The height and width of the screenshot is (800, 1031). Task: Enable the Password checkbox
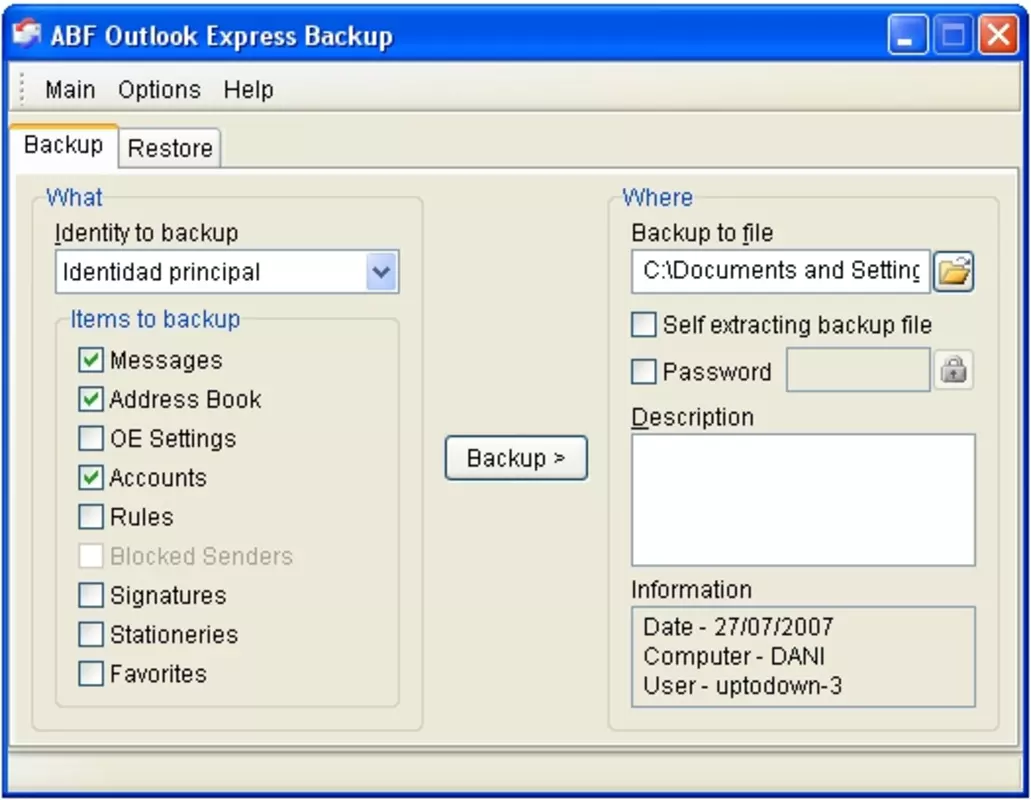[x=644, y=371]
